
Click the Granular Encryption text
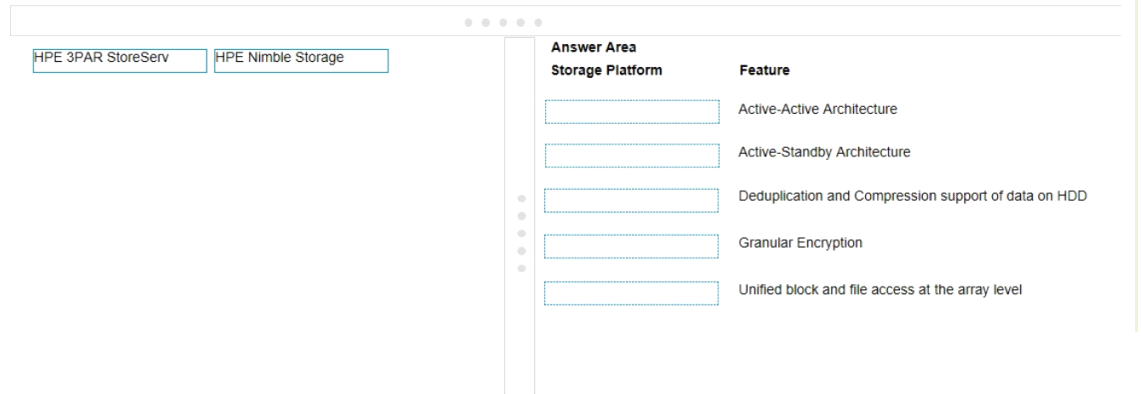click(x=800, y=243)
